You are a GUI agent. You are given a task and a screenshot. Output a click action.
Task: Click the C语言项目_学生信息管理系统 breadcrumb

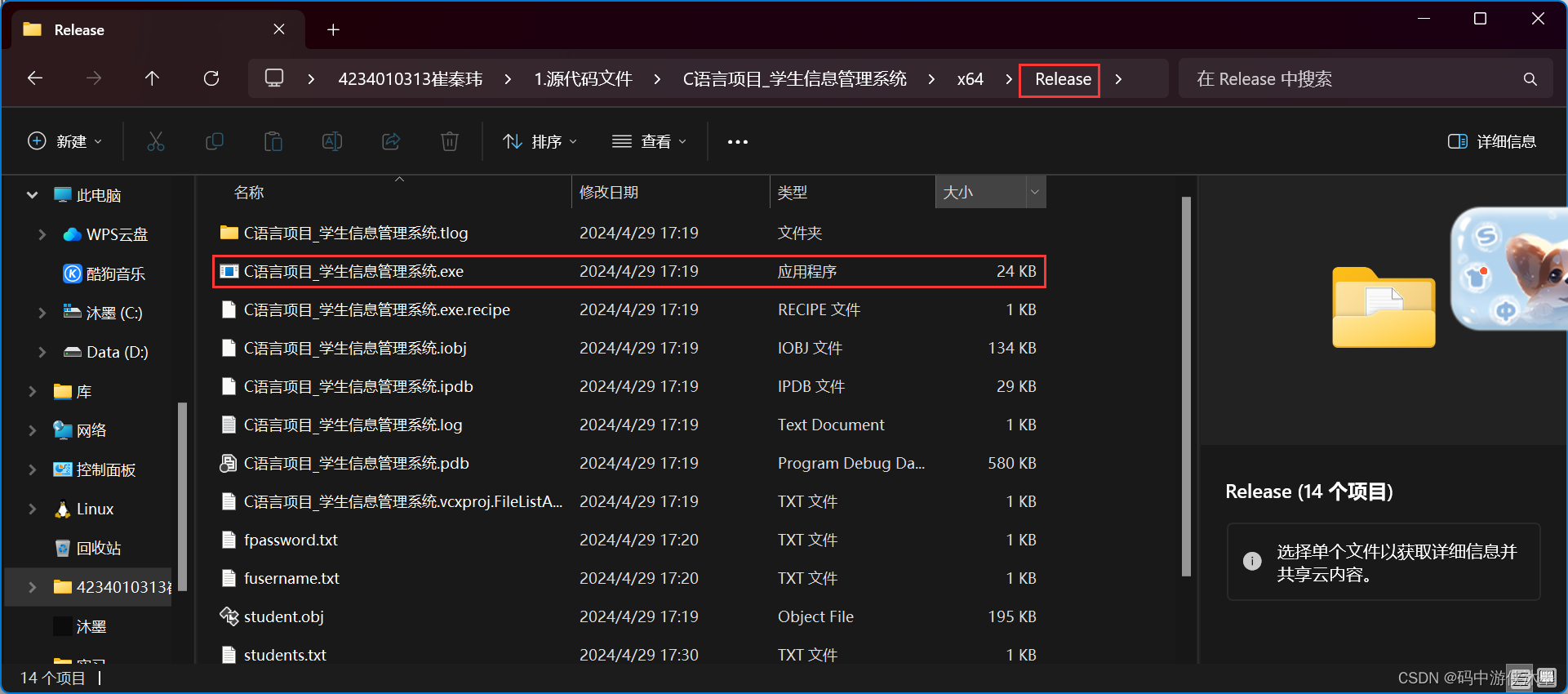point(794,79)
